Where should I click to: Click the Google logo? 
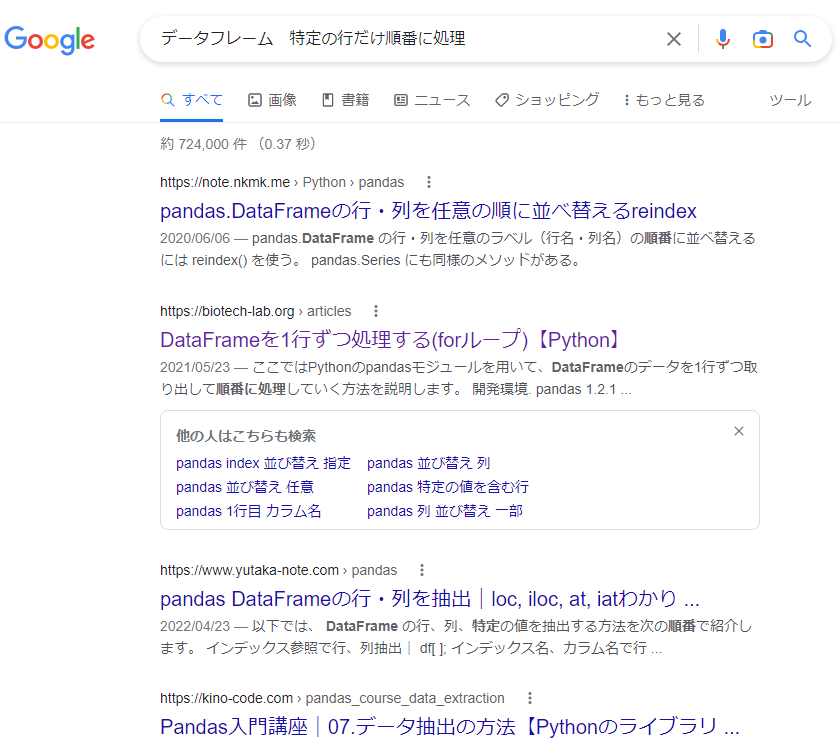[x=49, y=40]
